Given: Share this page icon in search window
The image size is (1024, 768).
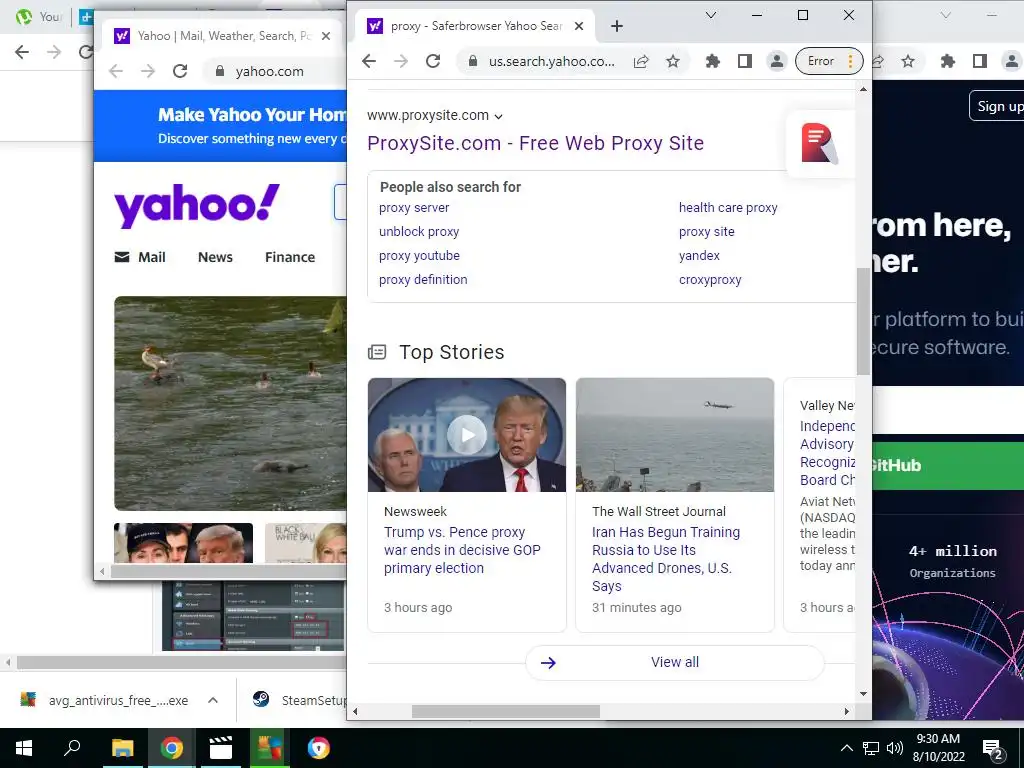Looking at the screenshot, I should tap(641, 61).
